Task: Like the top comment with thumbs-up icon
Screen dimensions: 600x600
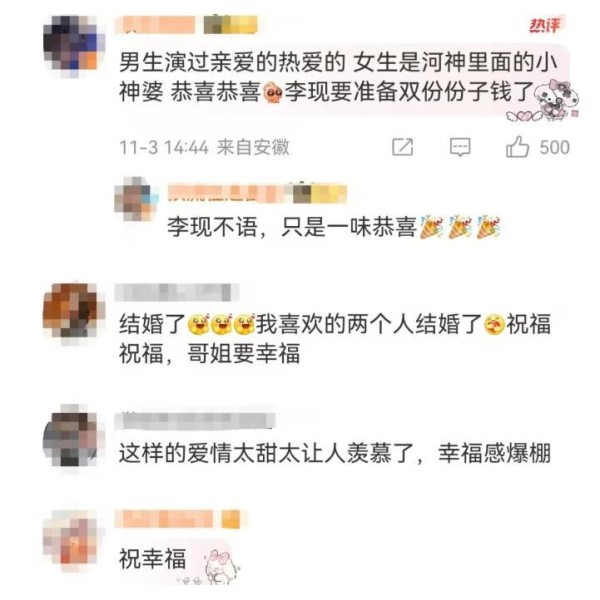Action: pyautogui.click(x=517, y=147)
